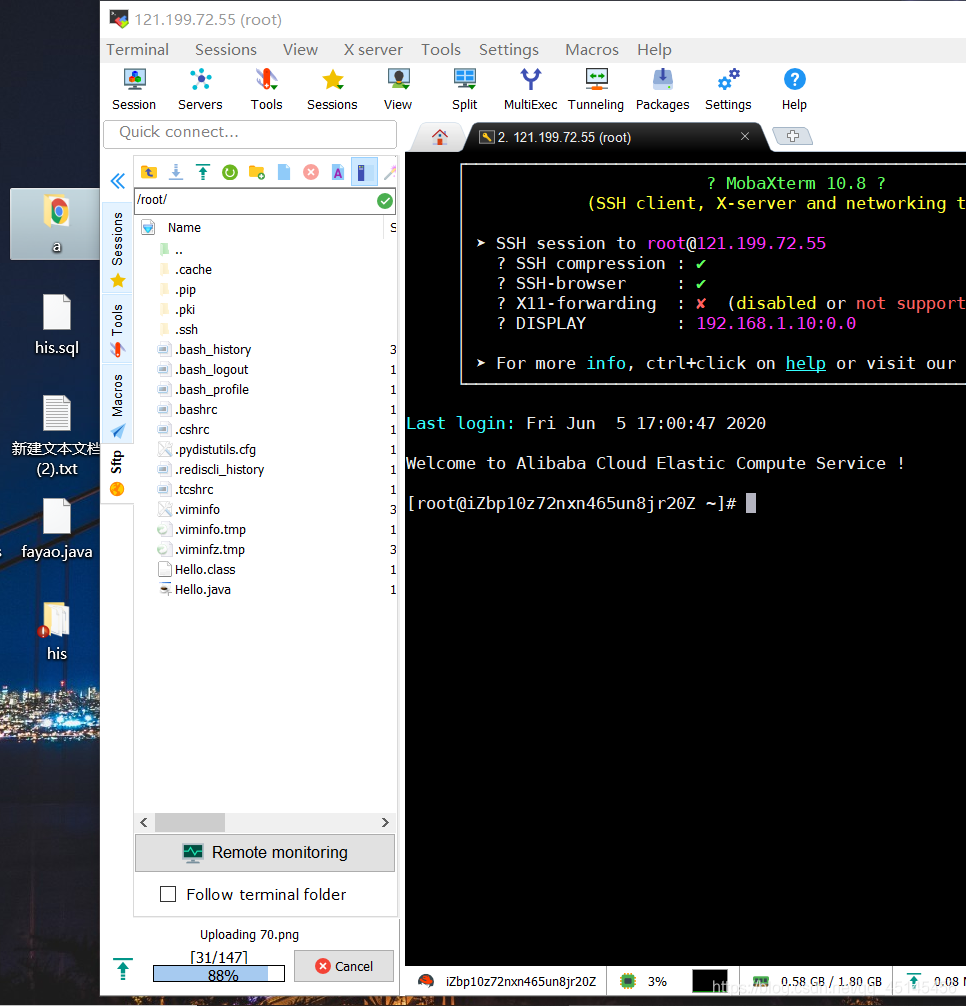
Task: Click the help link in terminal
Action: [x=806, y=363]
